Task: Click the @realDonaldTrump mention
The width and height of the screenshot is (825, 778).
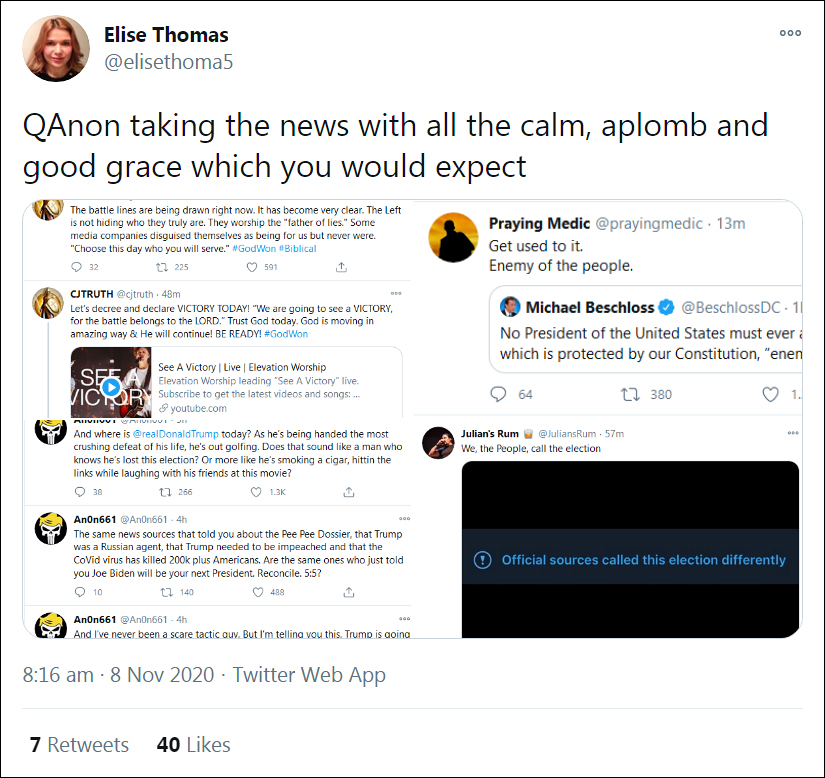Action: (176, 434)
